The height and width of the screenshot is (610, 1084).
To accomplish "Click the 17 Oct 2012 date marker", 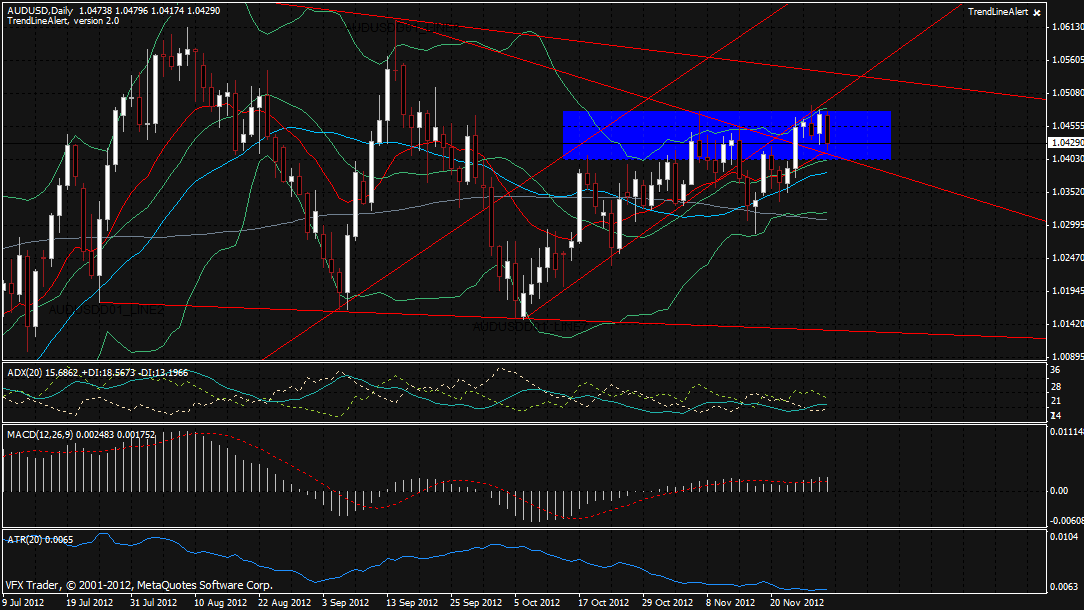I will 604,602.
